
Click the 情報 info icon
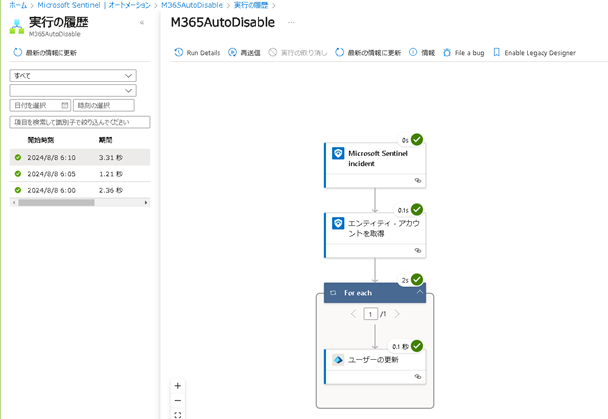(x=413, y=52)
